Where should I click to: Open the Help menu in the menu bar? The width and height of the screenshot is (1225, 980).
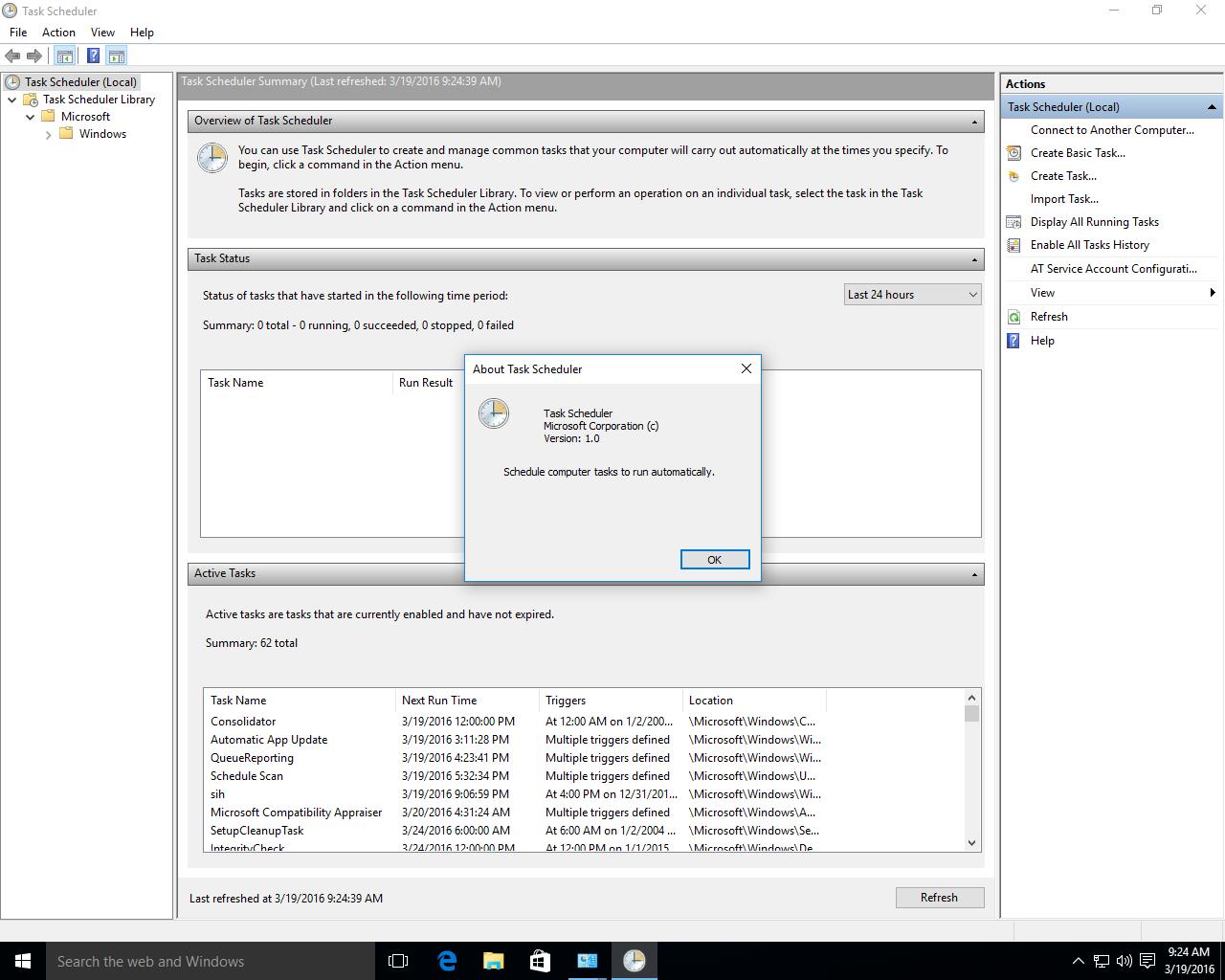(142, 33)
